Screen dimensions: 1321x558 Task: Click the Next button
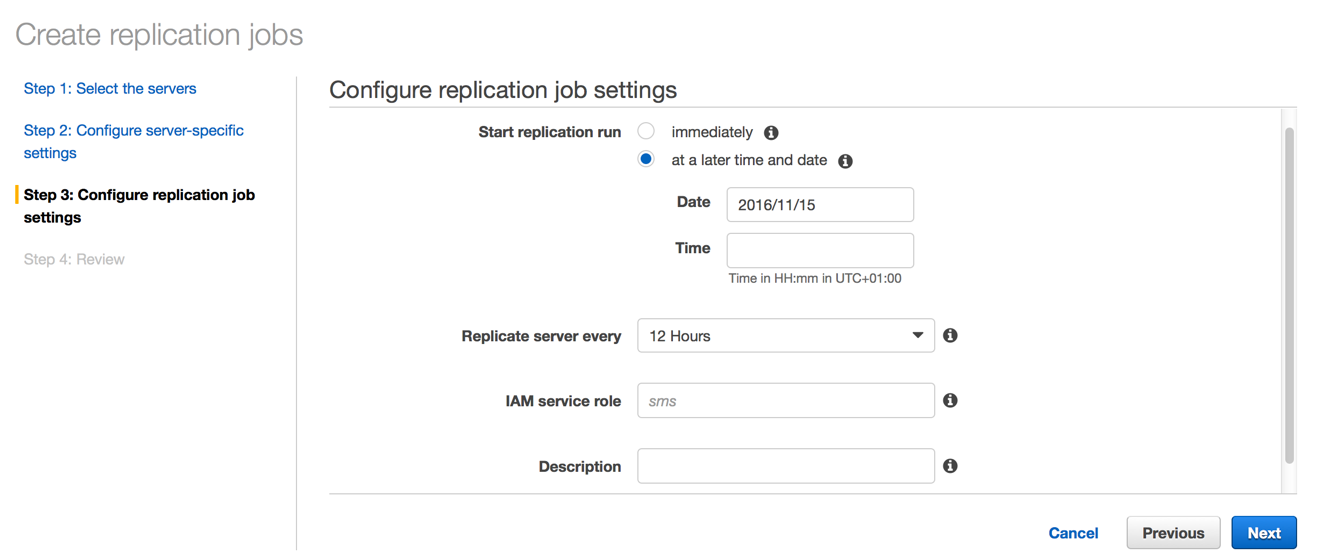click(x=1264, y=533)
